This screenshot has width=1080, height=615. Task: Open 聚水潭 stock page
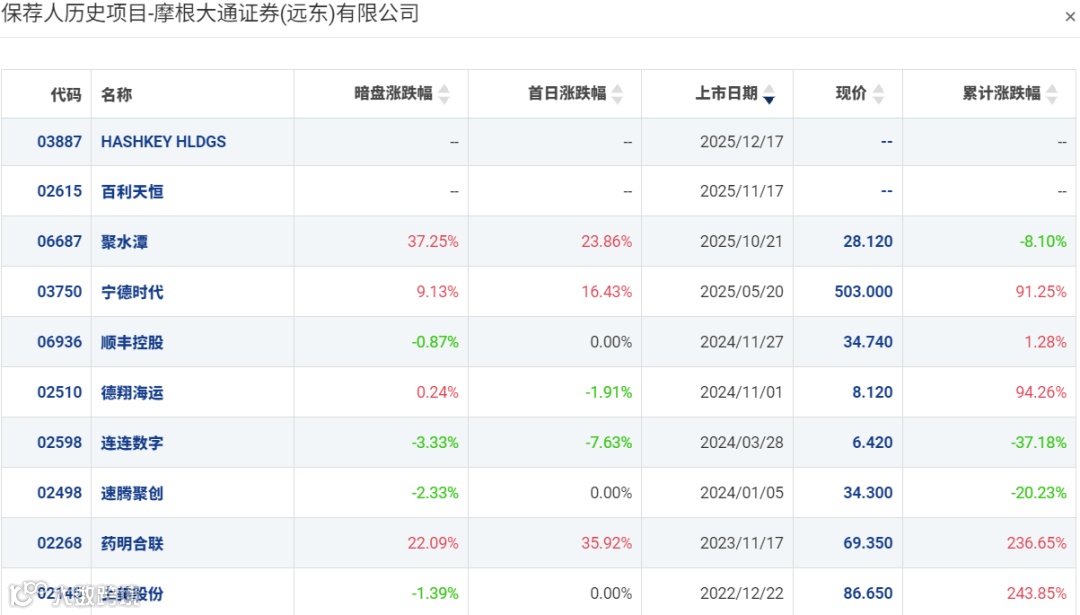[125, 242]
